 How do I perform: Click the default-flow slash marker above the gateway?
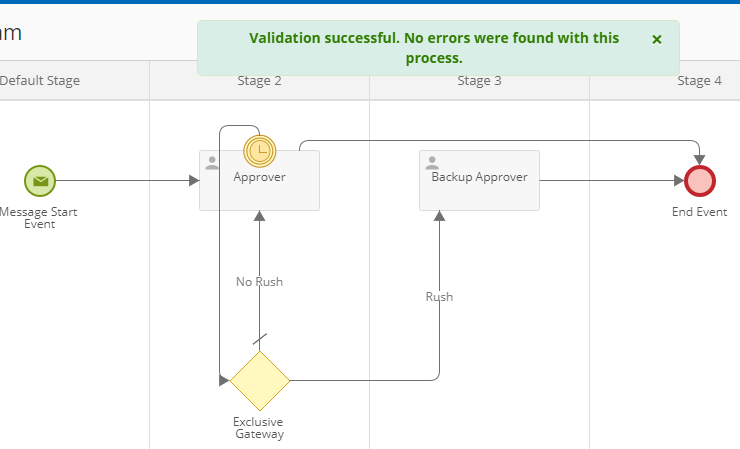pos(260,340)
